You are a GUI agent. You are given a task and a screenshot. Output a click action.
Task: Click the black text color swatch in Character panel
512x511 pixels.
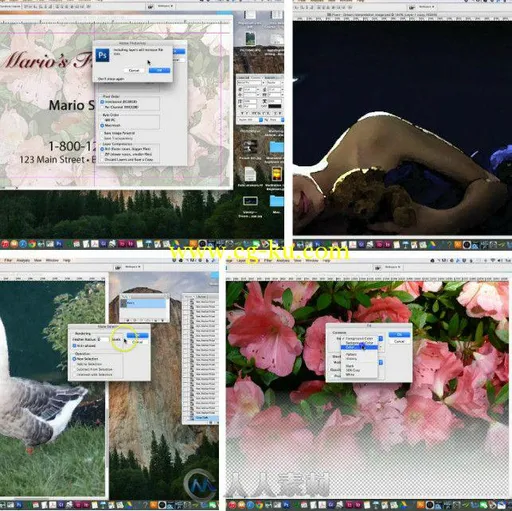[275, 106]
